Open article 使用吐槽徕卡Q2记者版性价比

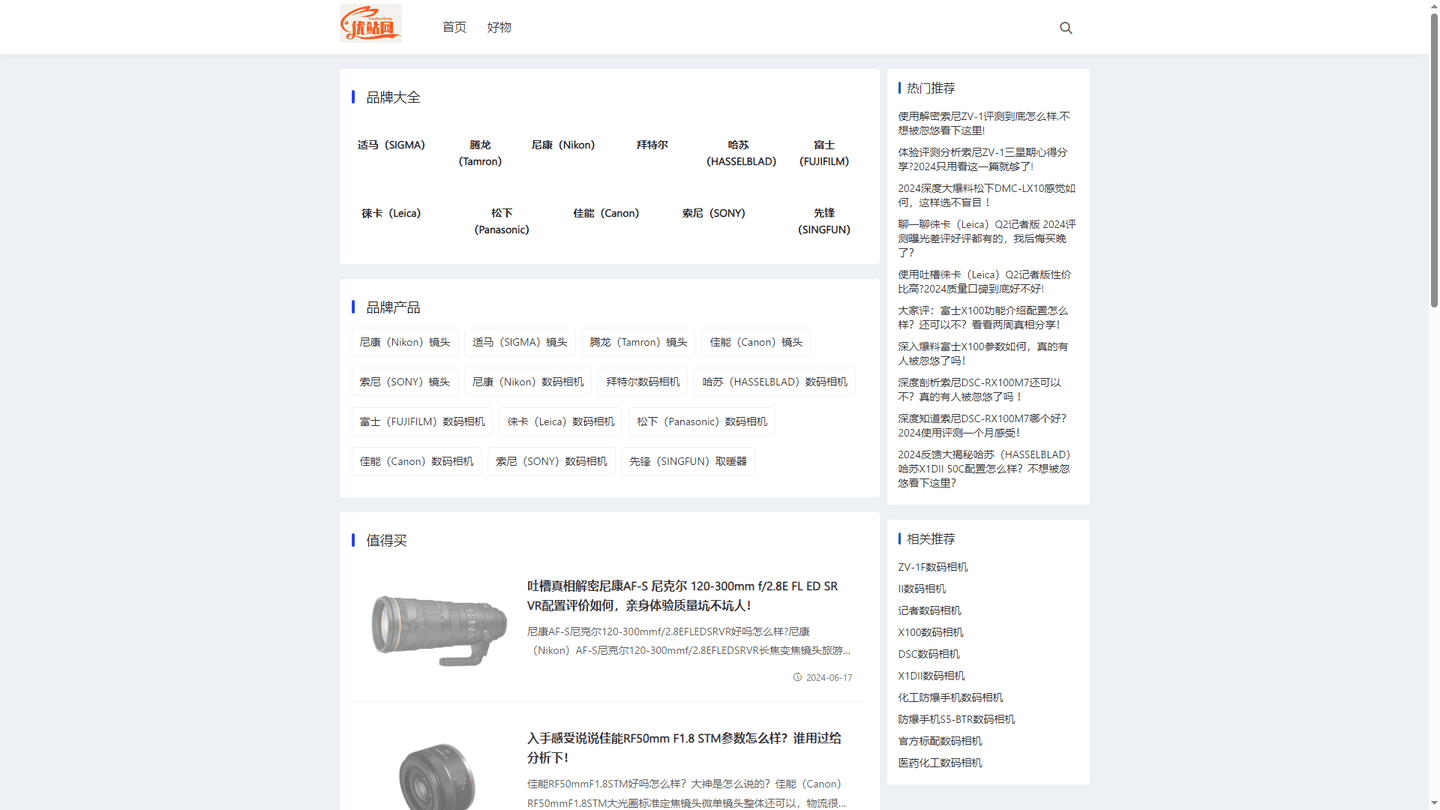pos(984,281)
